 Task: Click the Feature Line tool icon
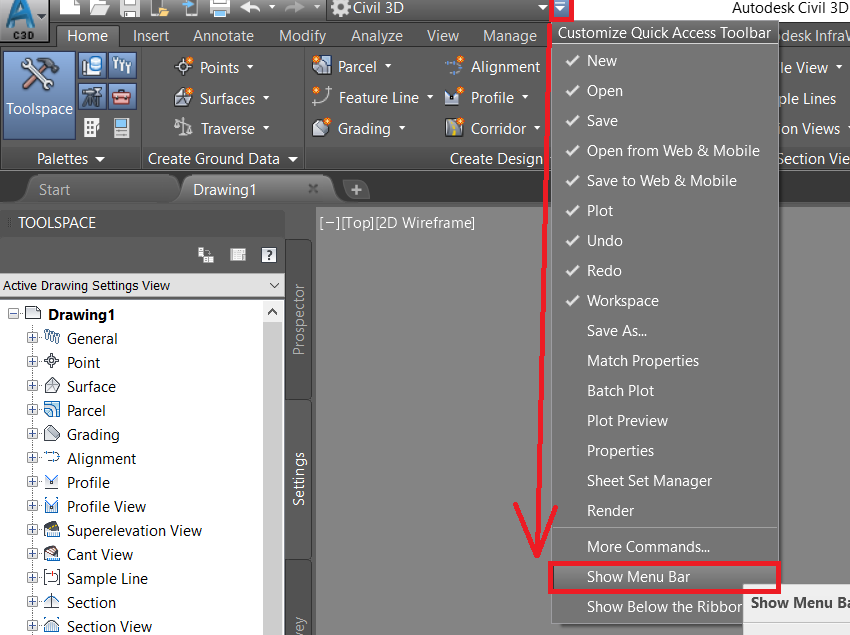[x=321, y=97]
